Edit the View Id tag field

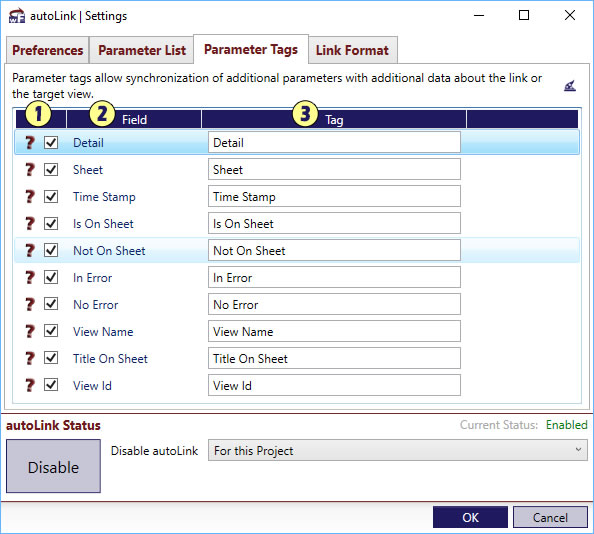click(334, 385)
